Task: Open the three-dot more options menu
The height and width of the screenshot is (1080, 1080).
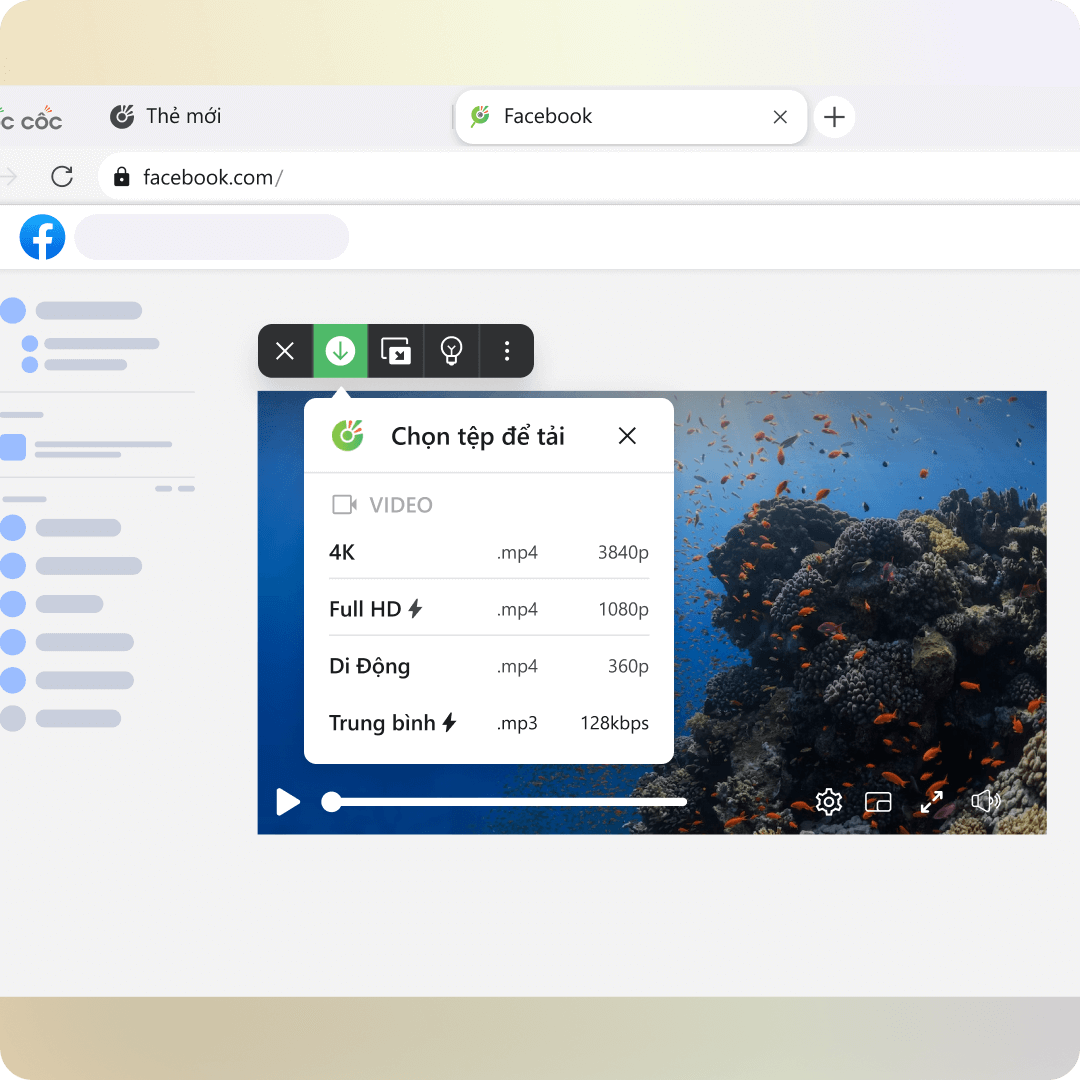Action: 507,351
